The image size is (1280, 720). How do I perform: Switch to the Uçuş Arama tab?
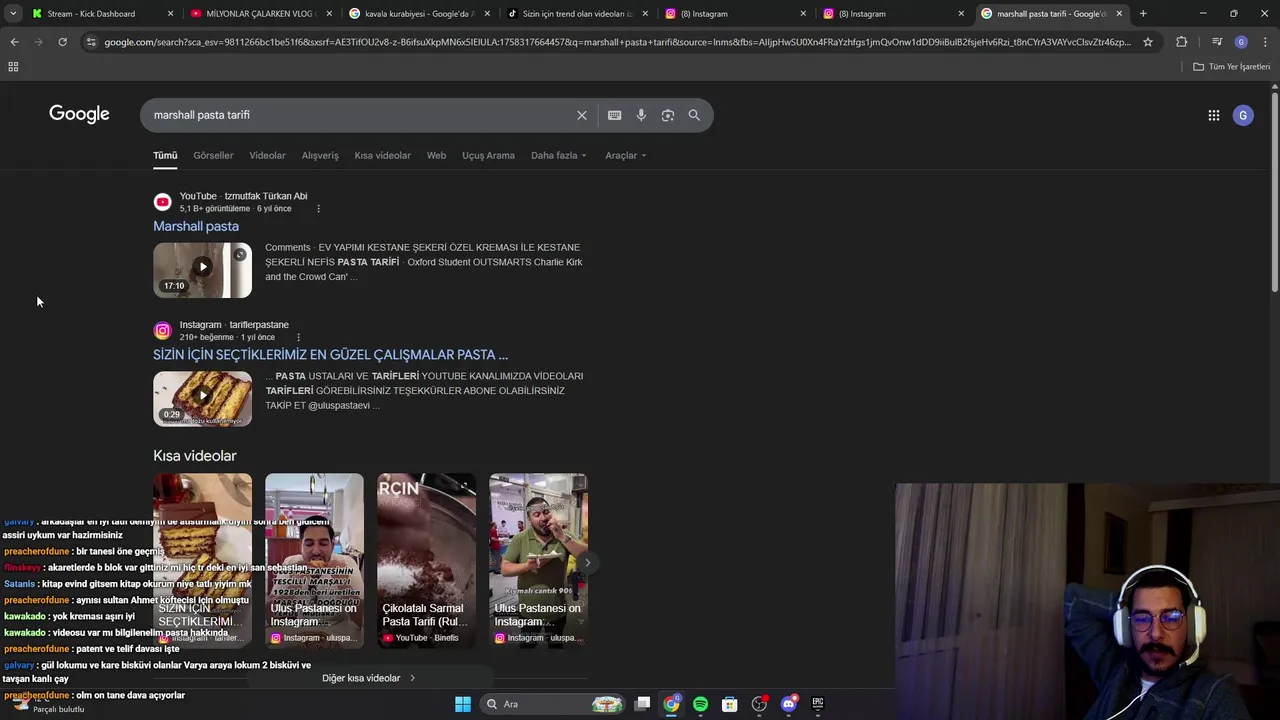point(488,156)
